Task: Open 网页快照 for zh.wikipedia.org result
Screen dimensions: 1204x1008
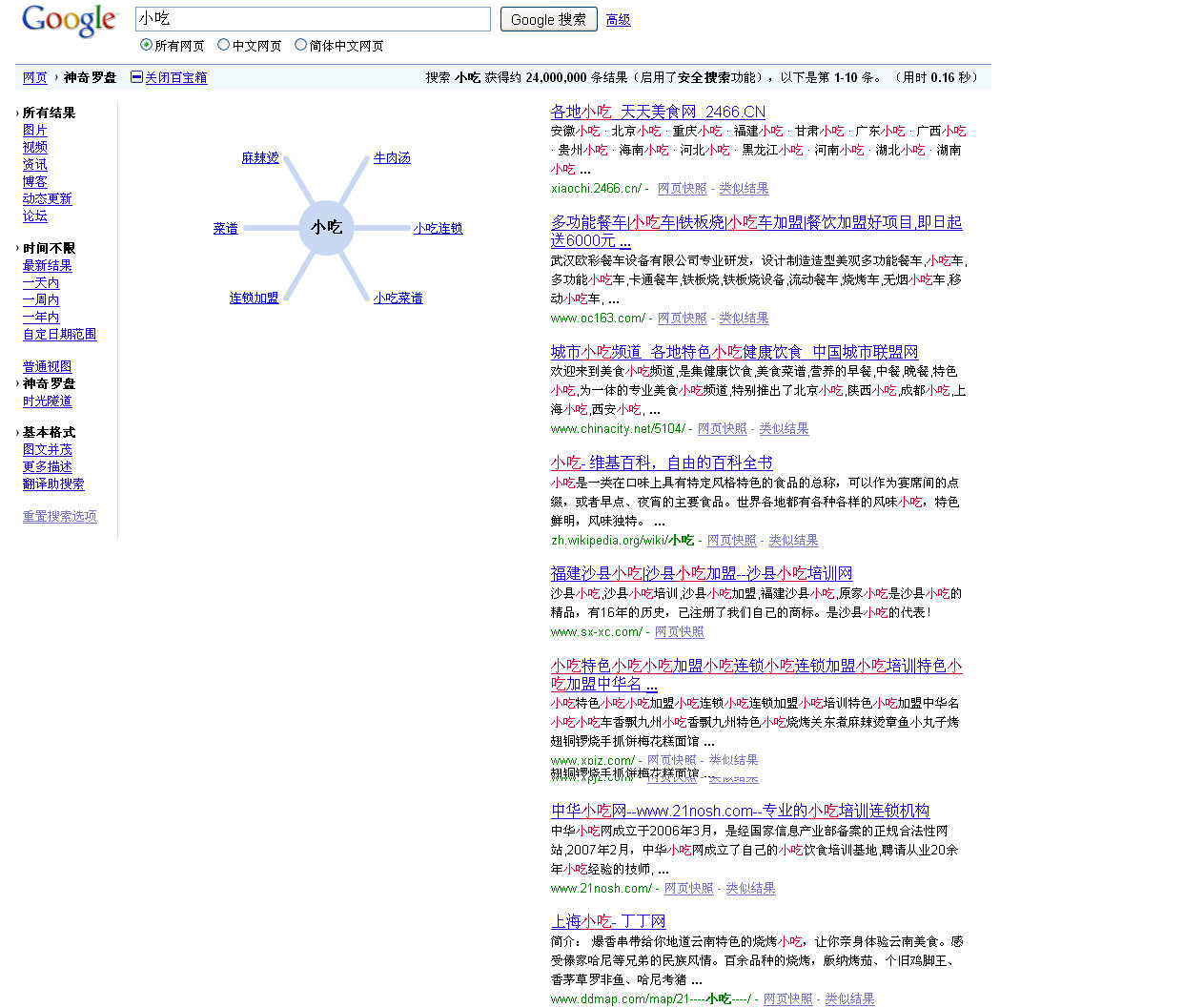Action: pyautogui.click(x=732, y=541)
